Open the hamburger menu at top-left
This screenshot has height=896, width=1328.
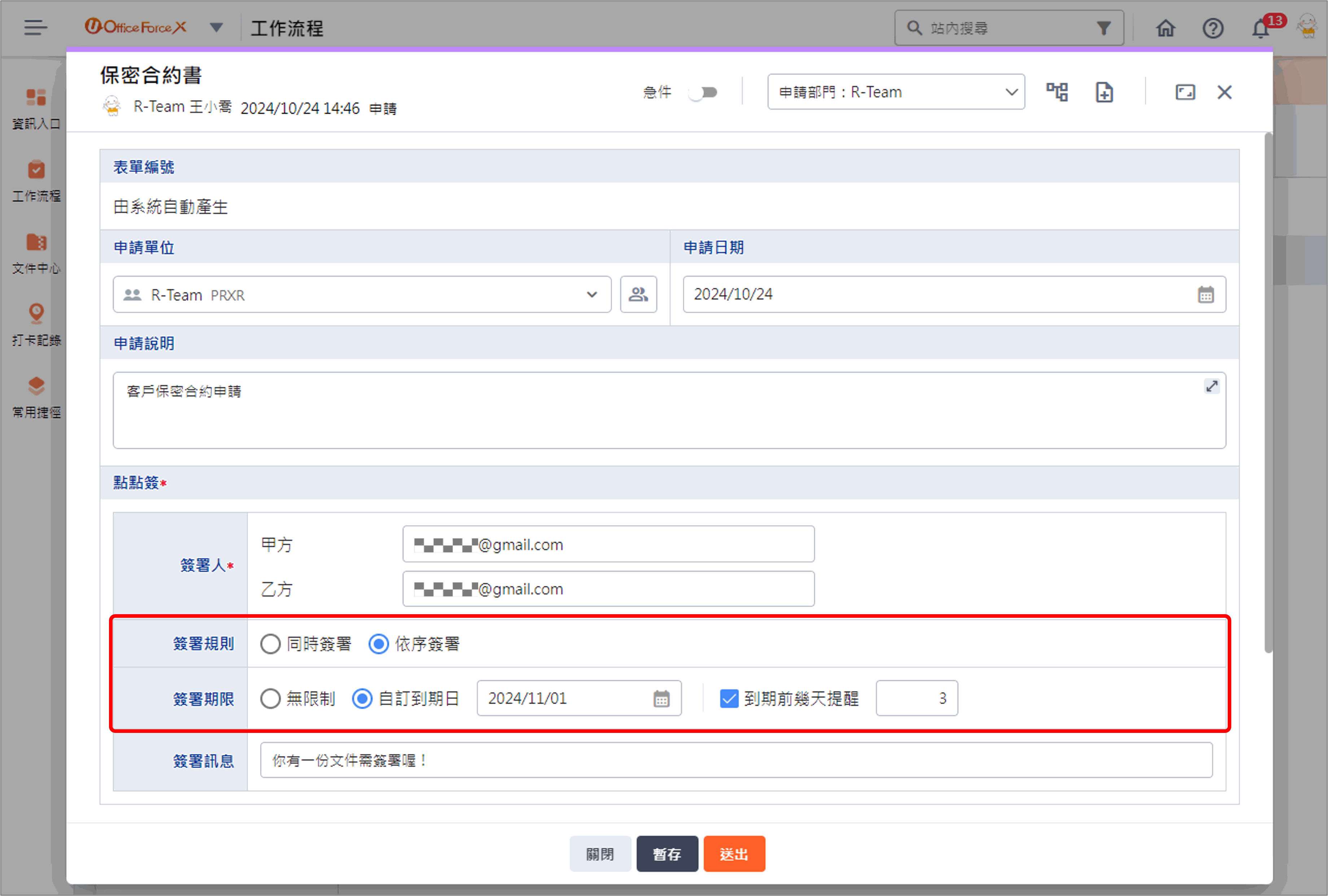click(35, 27)
